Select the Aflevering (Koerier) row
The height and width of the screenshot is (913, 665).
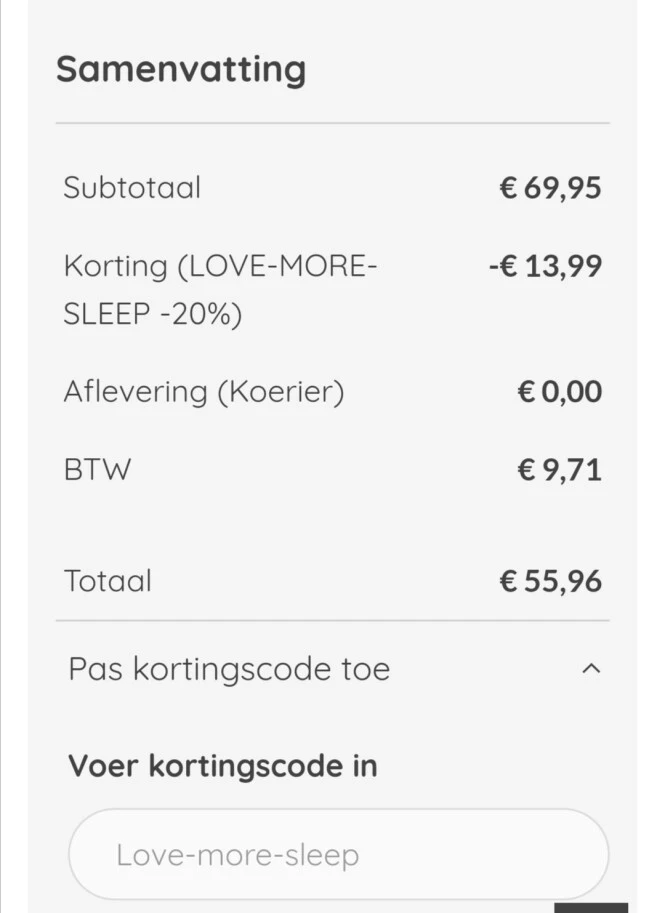click(x=204, y=391)
